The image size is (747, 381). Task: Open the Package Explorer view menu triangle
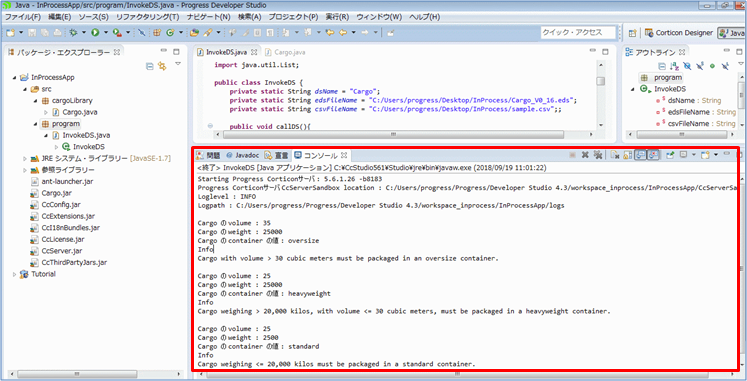[x=178, y=63]
